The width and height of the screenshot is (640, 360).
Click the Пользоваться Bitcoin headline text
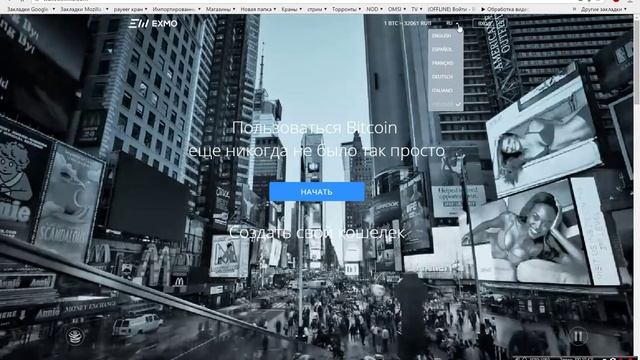click(314, 128)
